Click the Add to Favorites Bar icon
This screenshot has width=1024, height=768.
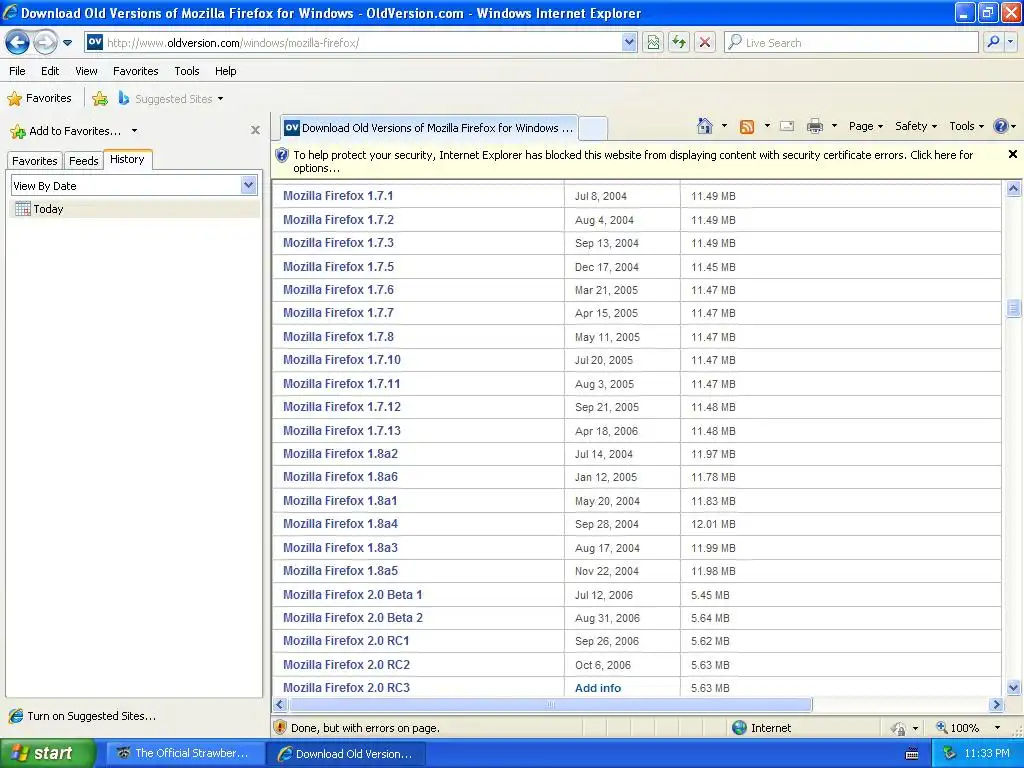100,99
